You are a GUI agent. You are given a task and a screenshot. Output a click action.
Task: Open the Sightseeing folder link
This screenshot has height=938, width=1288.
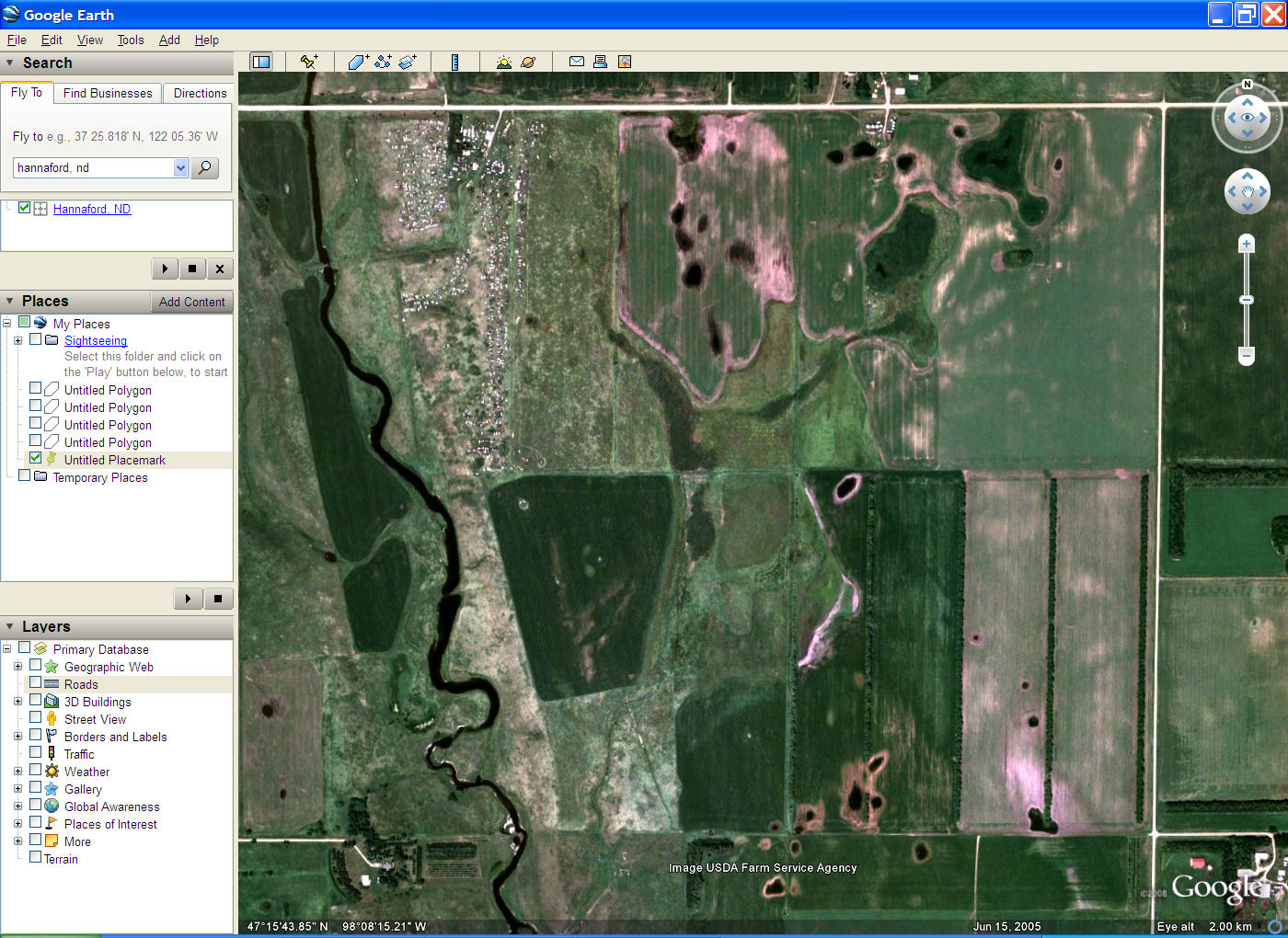(96, 340)
